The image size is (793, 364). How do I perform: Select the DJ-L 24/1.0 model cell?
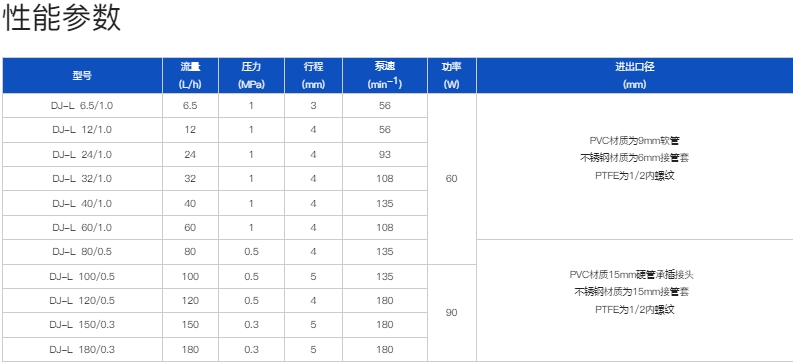(82, 155)
